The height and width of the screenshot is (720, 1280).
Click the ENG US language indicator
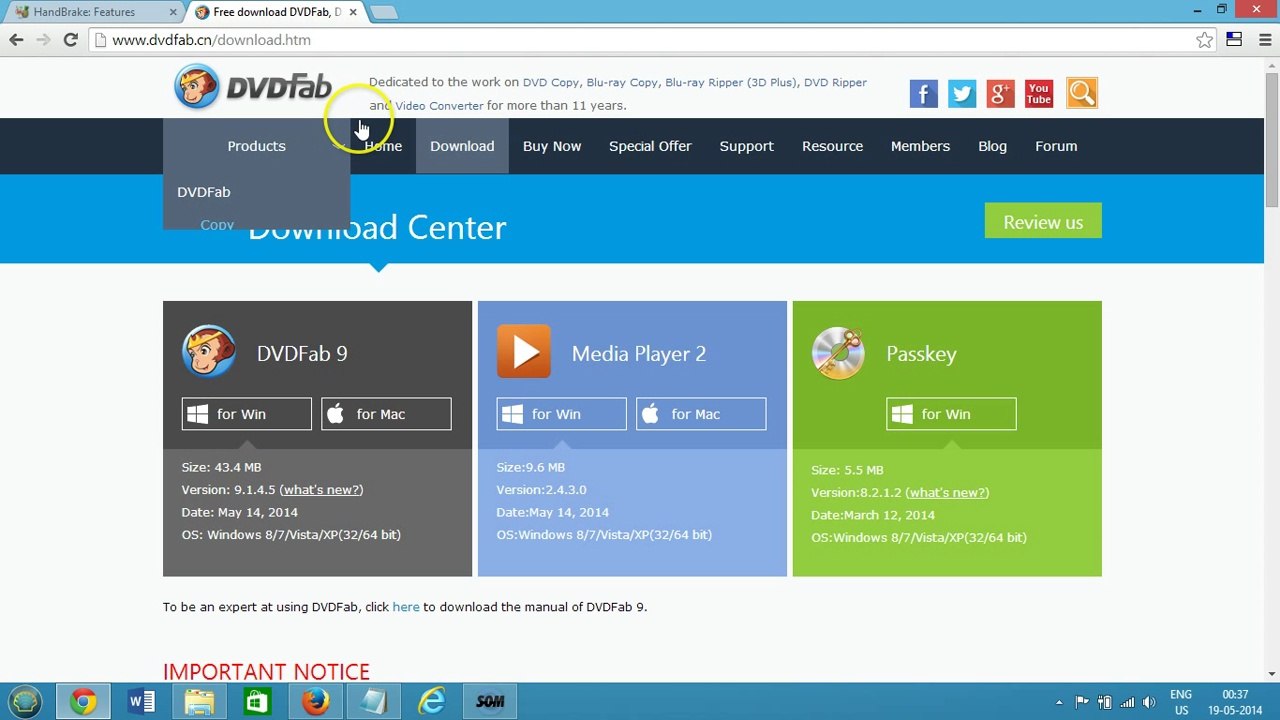click(1181, 702)
